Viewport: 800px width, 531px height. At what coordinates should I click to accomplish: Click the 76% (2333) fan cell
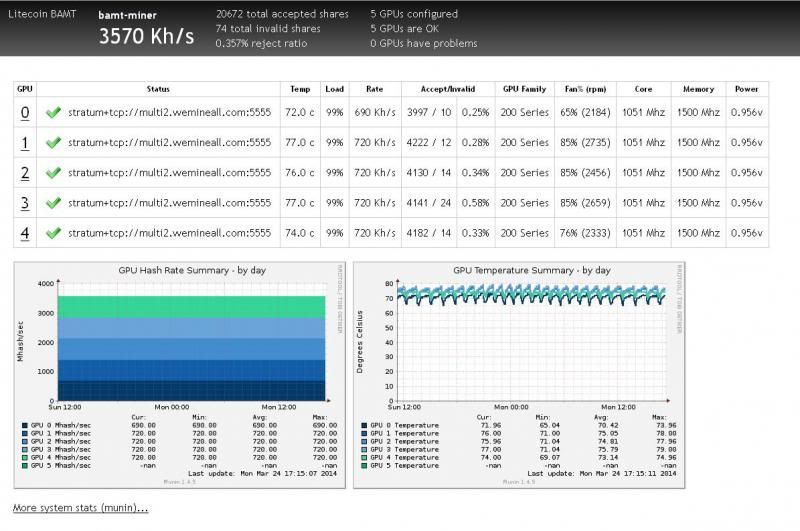(585, 233)
